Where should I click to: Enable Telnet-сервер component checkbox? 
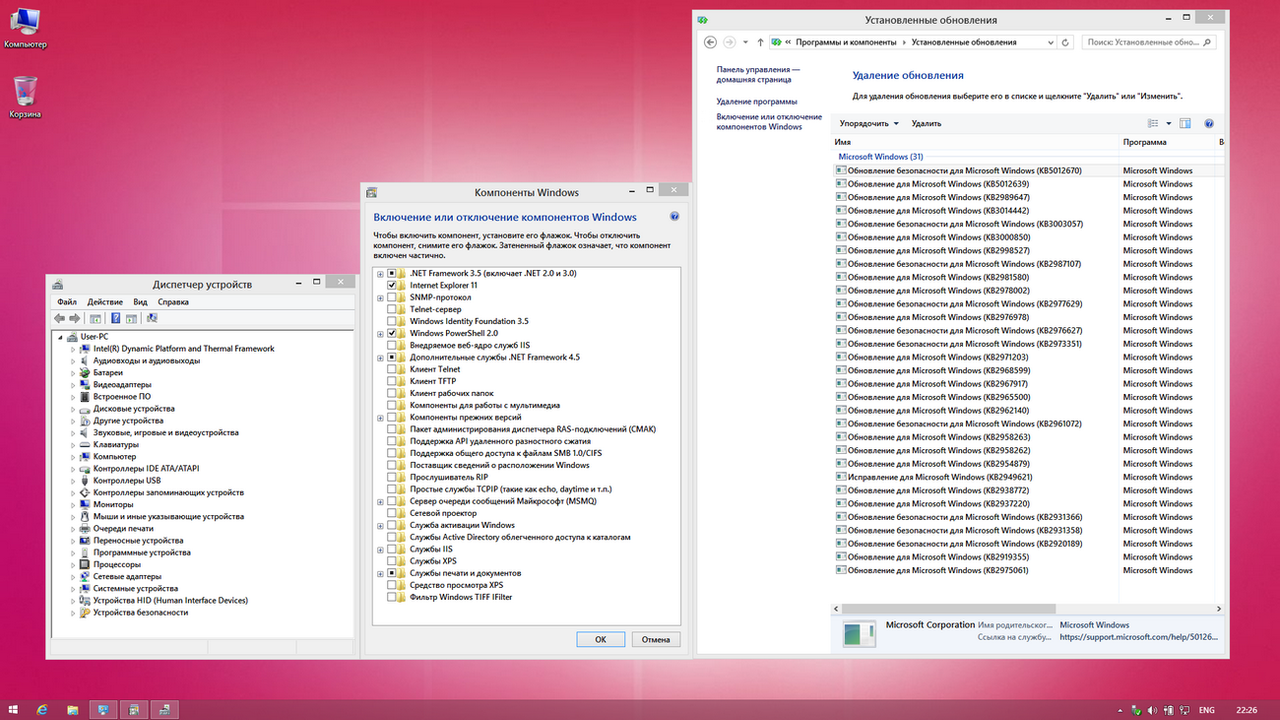click(x=392, y=309)
